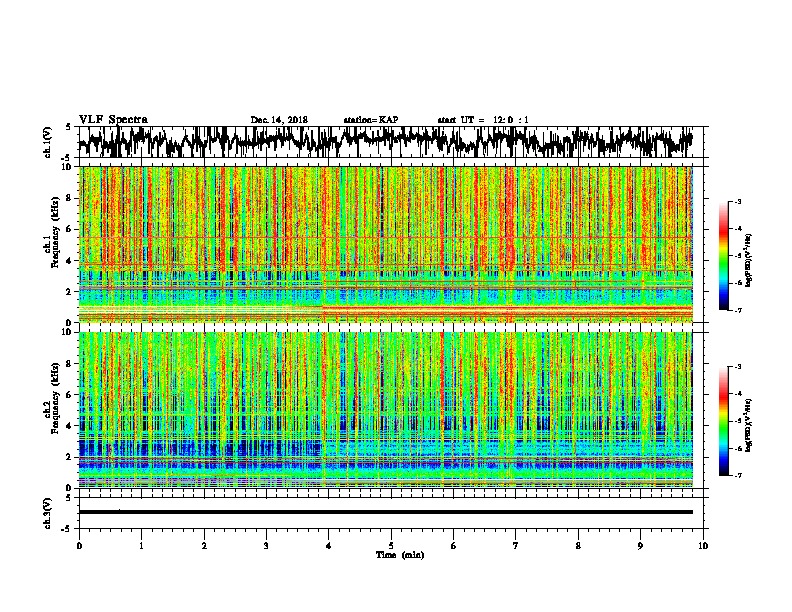Click the "start UT = 12: 0 : 1" text

483,120
